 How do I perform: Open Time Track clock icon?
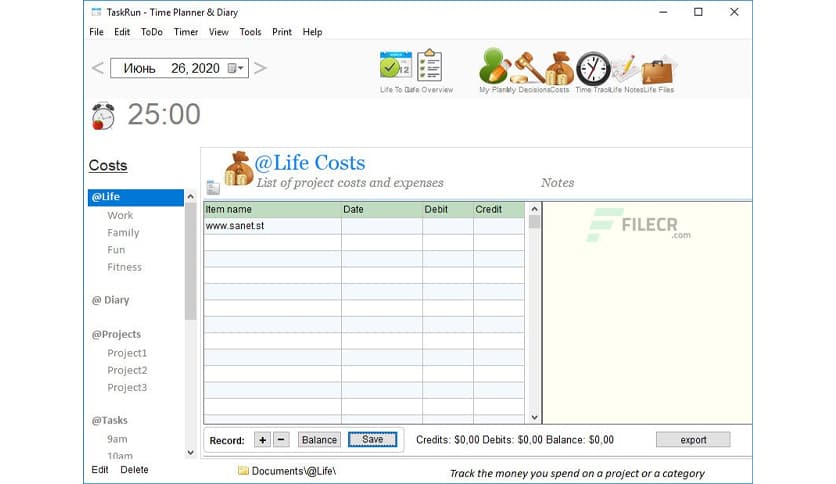[x=593, y=67]
